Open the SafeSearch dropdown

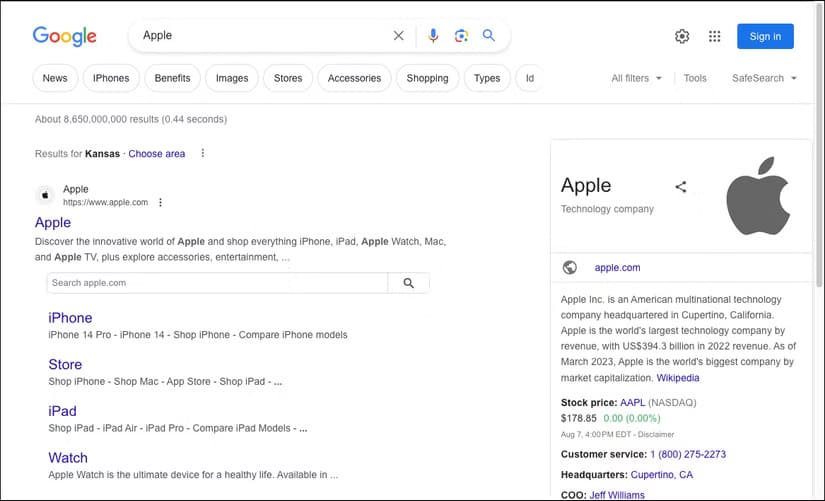(764, 78)
